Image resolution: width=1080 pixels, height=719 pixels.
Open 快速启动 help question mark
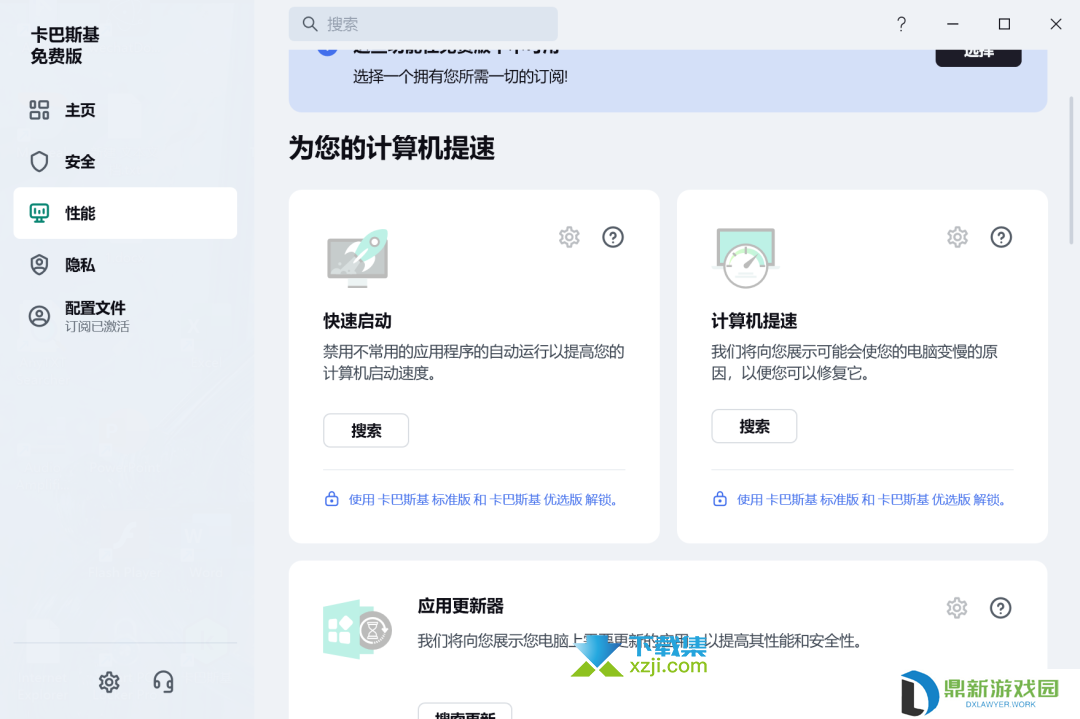click(613, 237)
